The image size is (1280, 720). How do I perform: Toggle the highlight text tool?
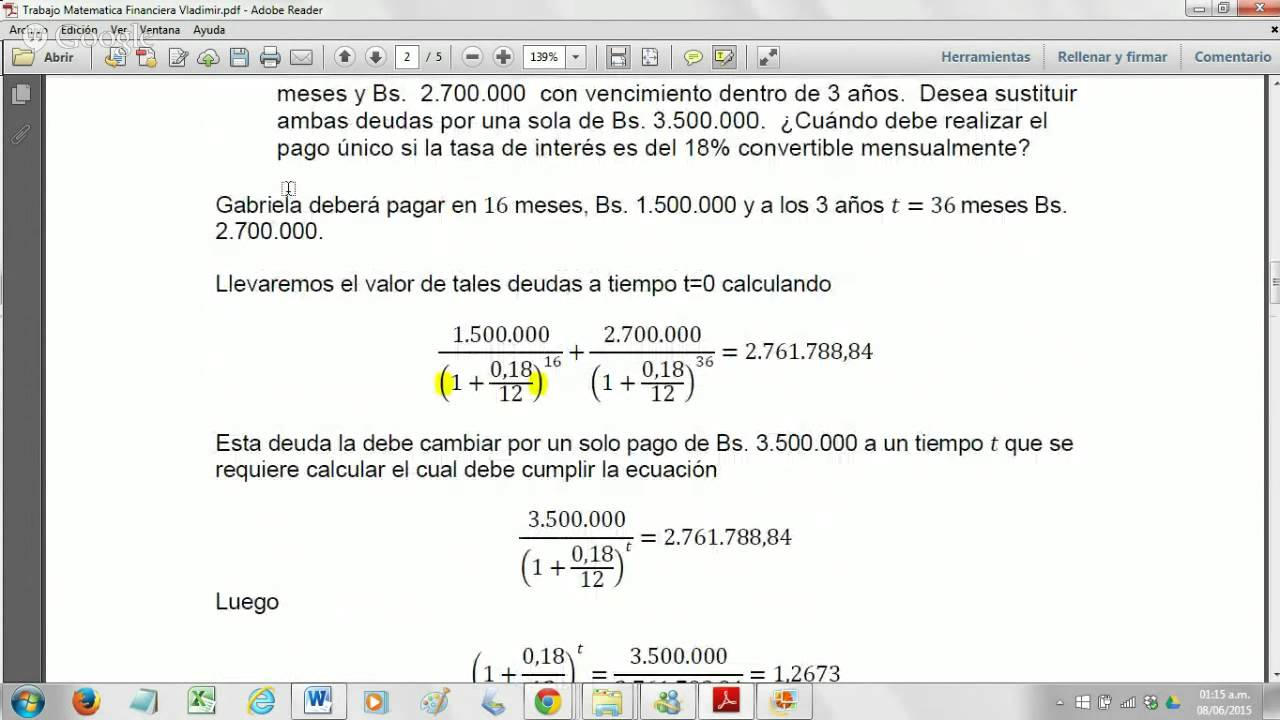724,57
